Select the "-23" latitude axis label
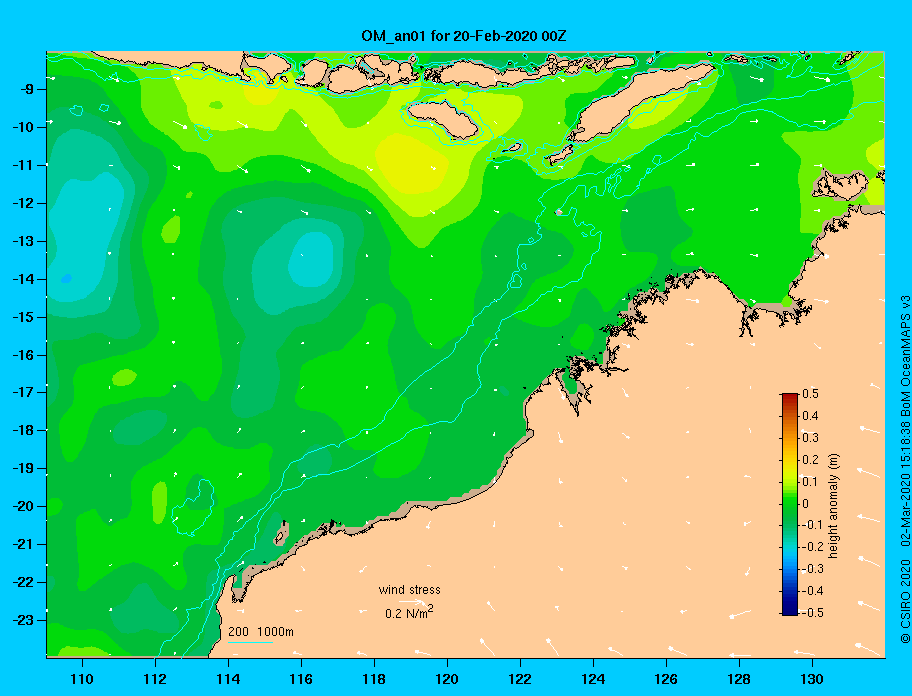Screen dimensions: 912x696 pos(22,620)
